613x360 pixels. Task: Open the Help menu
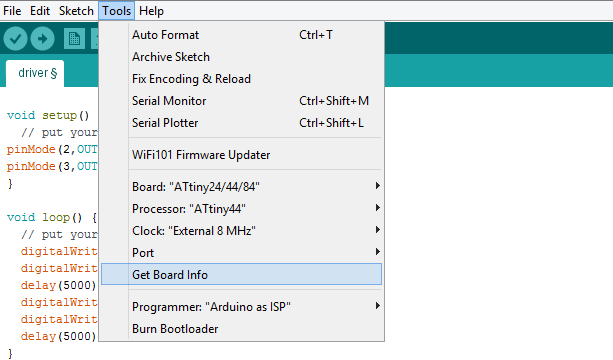[x=151, y=11]
